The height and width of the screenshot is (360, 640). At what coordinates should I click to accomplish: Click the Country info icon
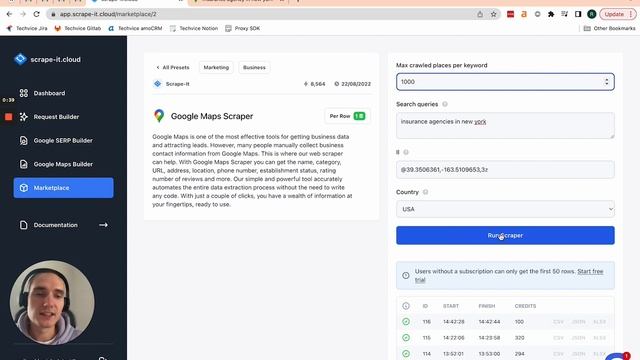click(425, 192)
